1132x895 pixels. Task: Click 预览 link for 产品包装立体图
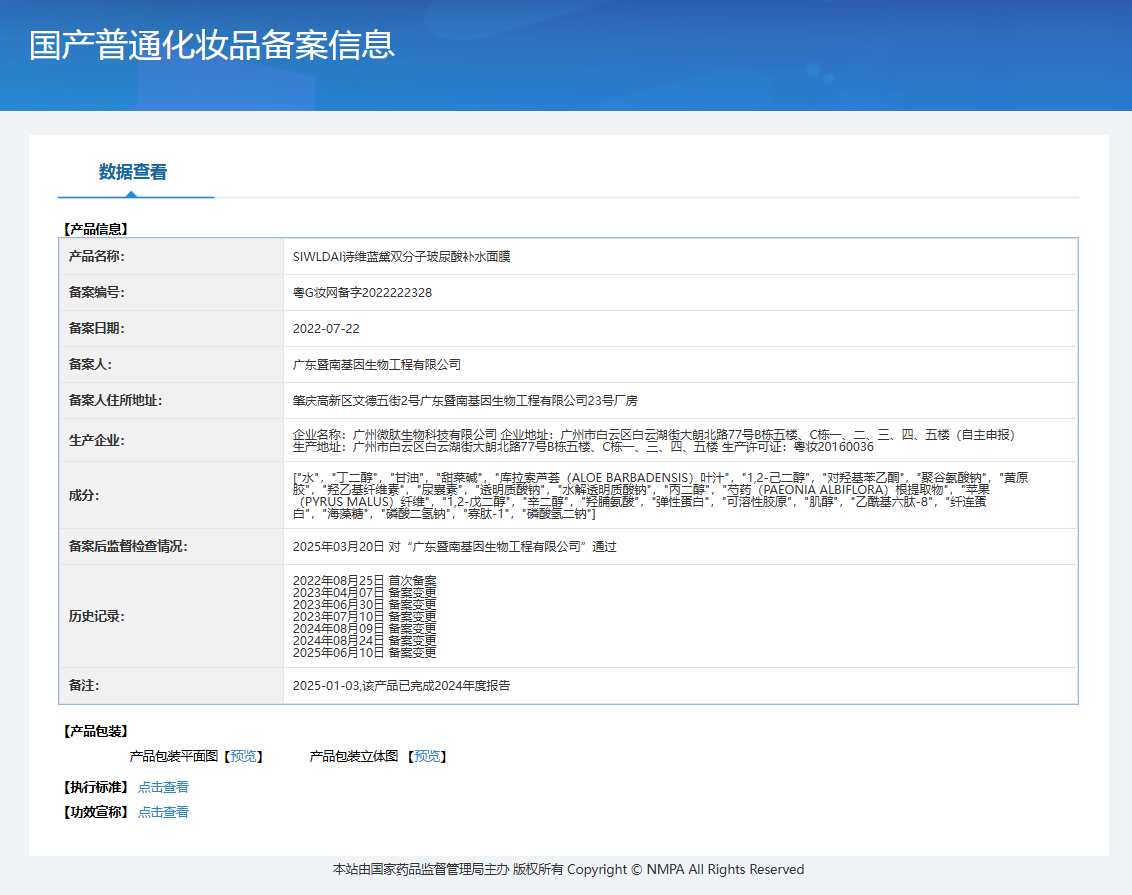click(x=428, y=756)
